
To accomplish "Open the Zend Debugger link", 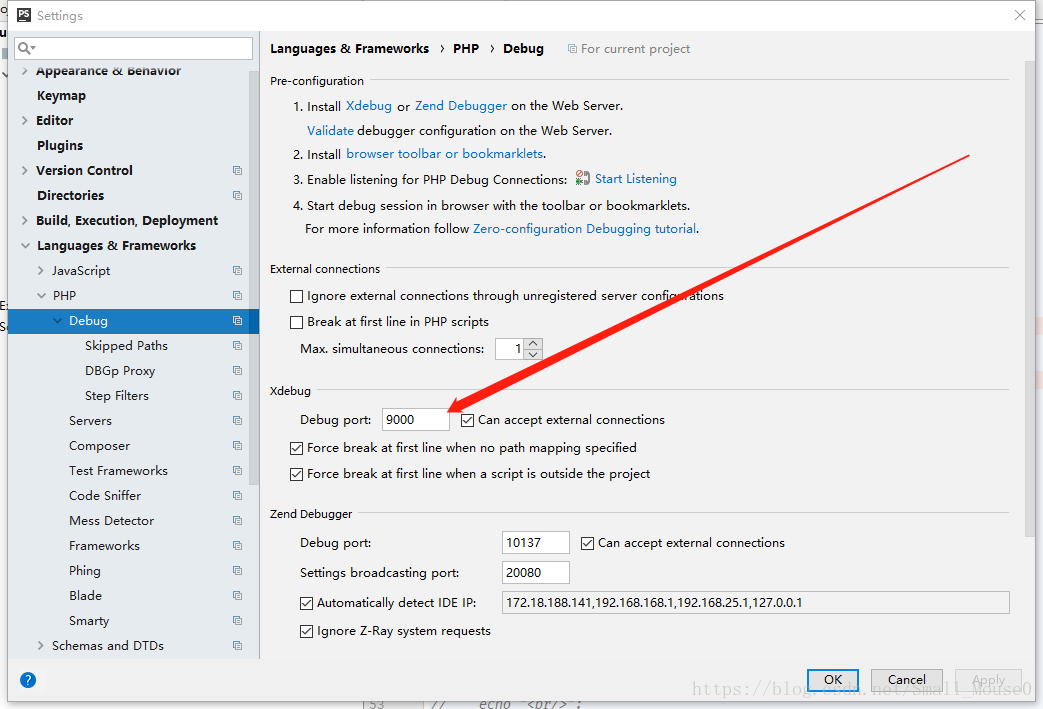I will click(x=461, y=106).
